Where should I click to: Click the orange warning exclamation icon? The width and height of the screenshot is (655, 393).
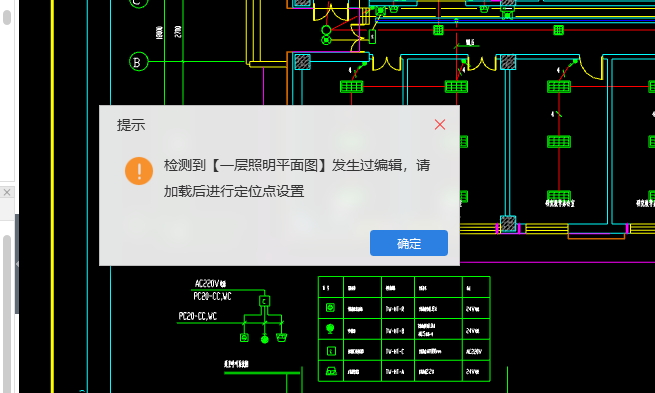pos(139,171)
